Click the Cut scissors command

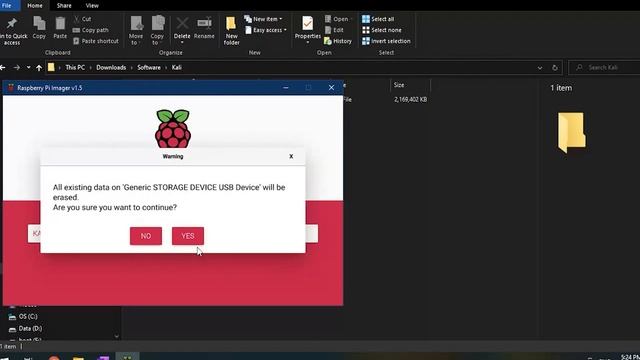click(x=82, y=19)
